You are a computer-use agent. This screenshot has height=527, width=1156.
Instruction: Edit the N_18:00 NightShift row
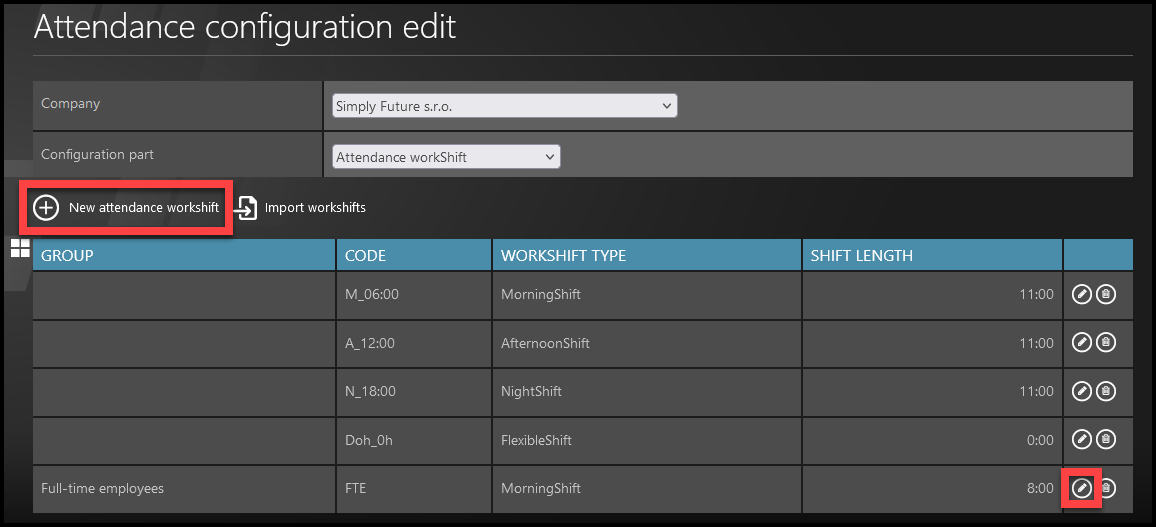point(1081,391)
